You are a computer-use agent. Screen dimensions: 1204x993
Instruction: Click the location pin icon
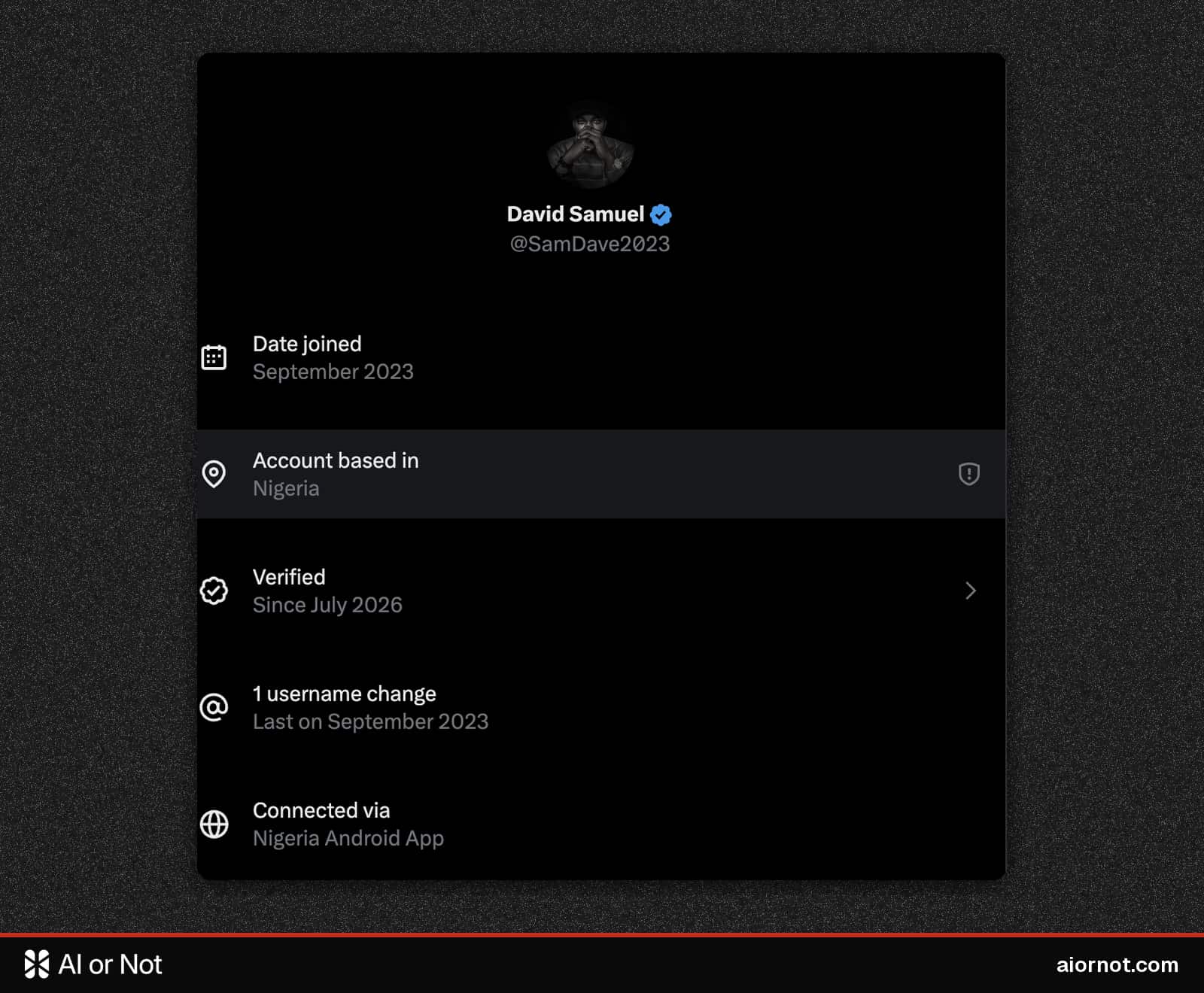pyautogui.click(x=214, y=474)
